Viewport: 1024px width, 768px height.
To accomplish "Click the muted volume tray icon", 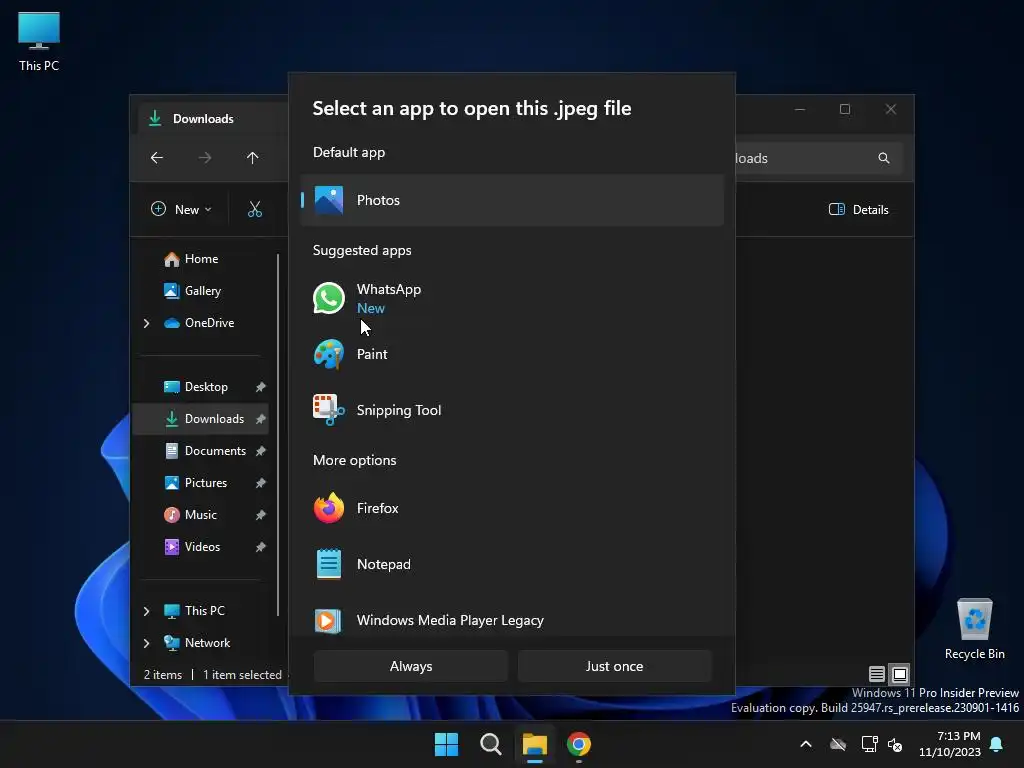I will [x=895, y=744].
